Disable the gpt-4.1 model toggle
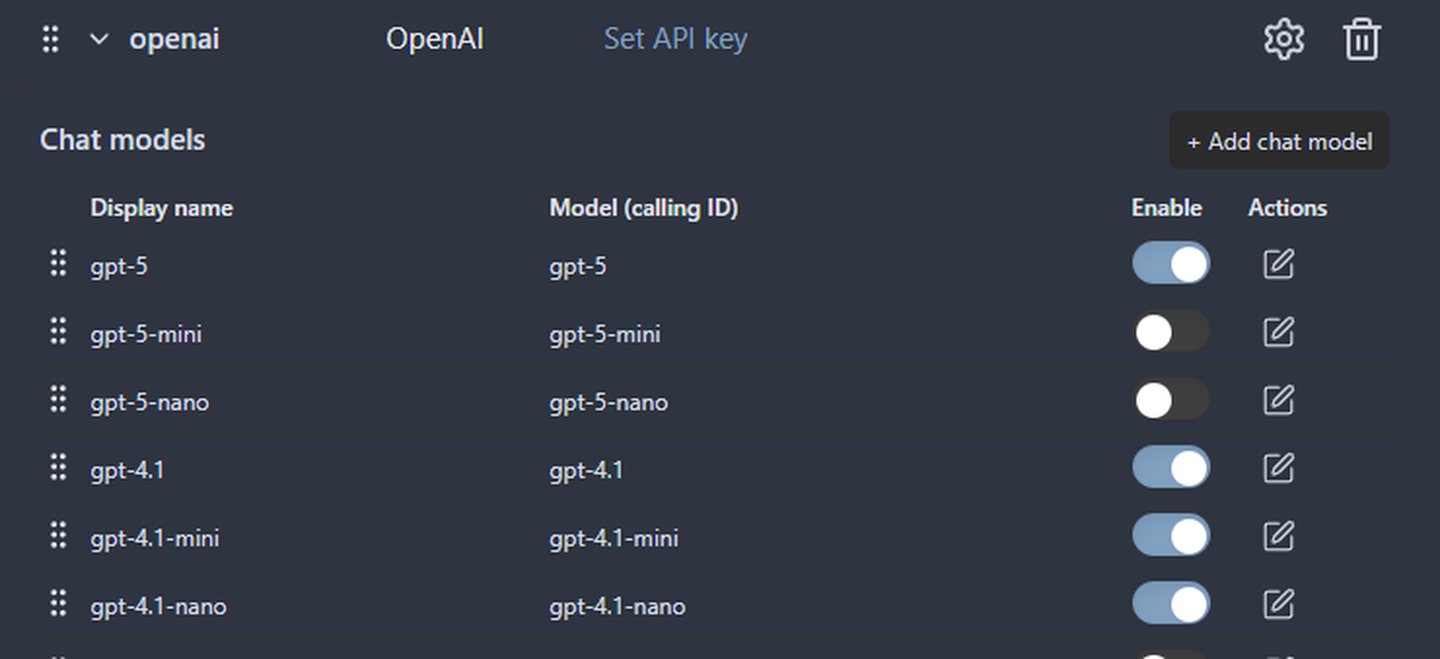Viewport: 1440px width, 659px height. pyautogui.click(x=1170, y=469)
